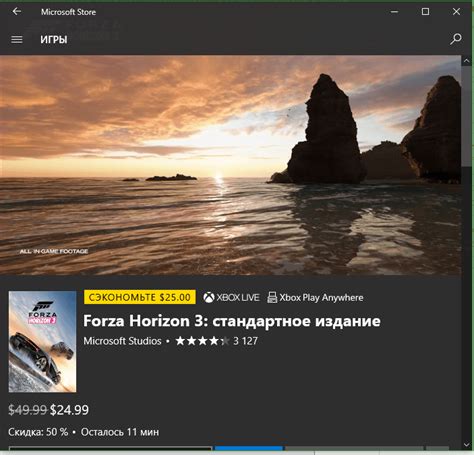Maximize the Microsoft Store window
Screen dimensions: 474x455
425,12
